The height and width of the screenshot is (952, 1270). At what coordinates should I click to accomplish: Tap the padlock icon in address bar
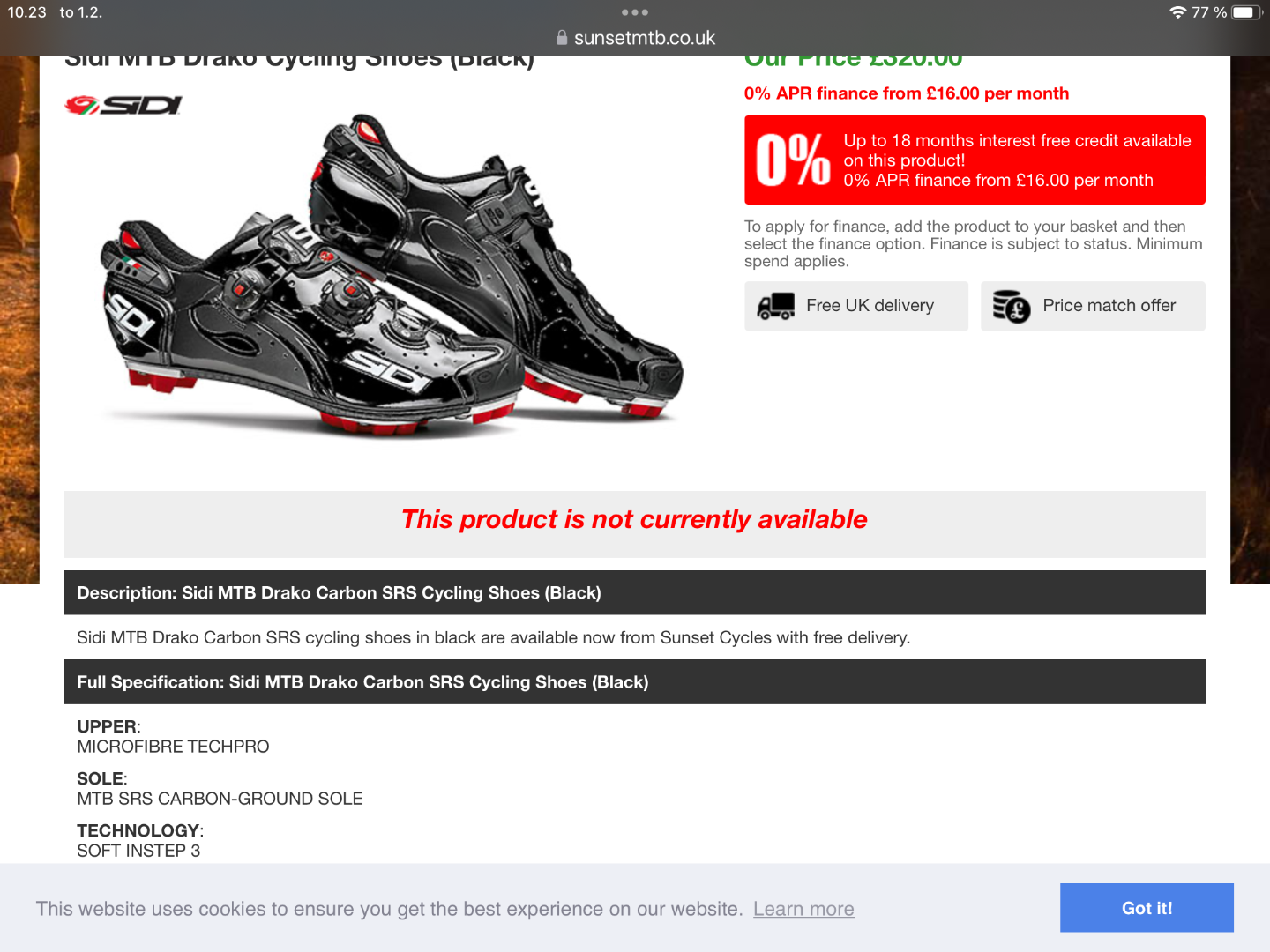[562, 38]
